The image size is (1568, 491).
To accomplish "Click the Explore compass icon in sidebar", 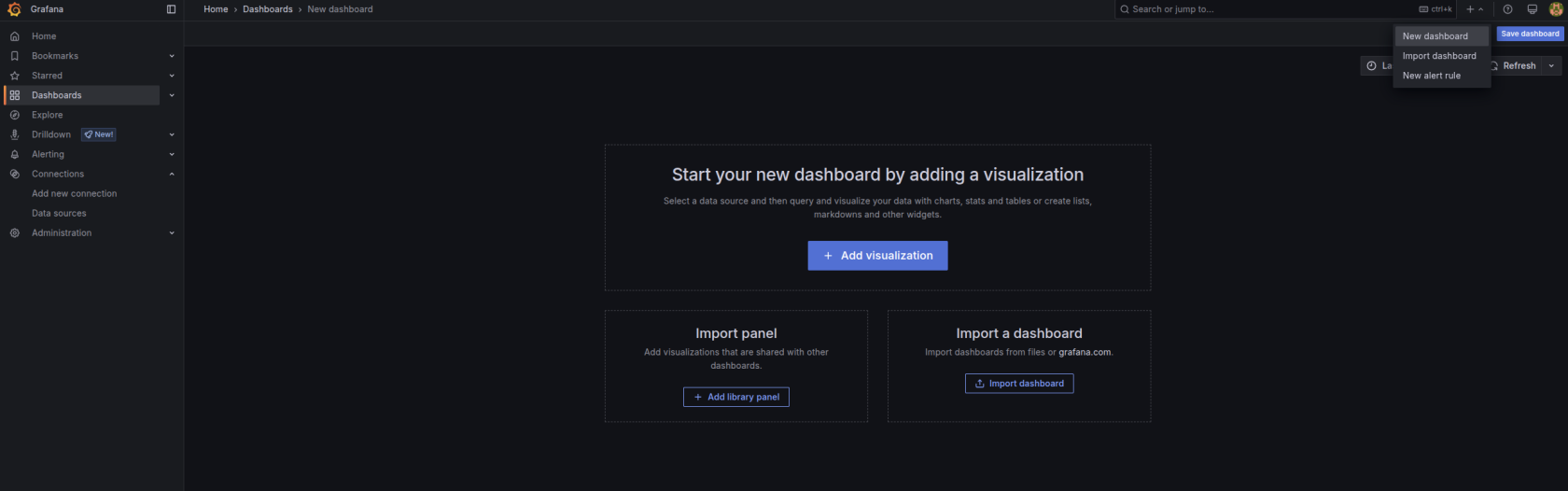I will pos(15,115).
